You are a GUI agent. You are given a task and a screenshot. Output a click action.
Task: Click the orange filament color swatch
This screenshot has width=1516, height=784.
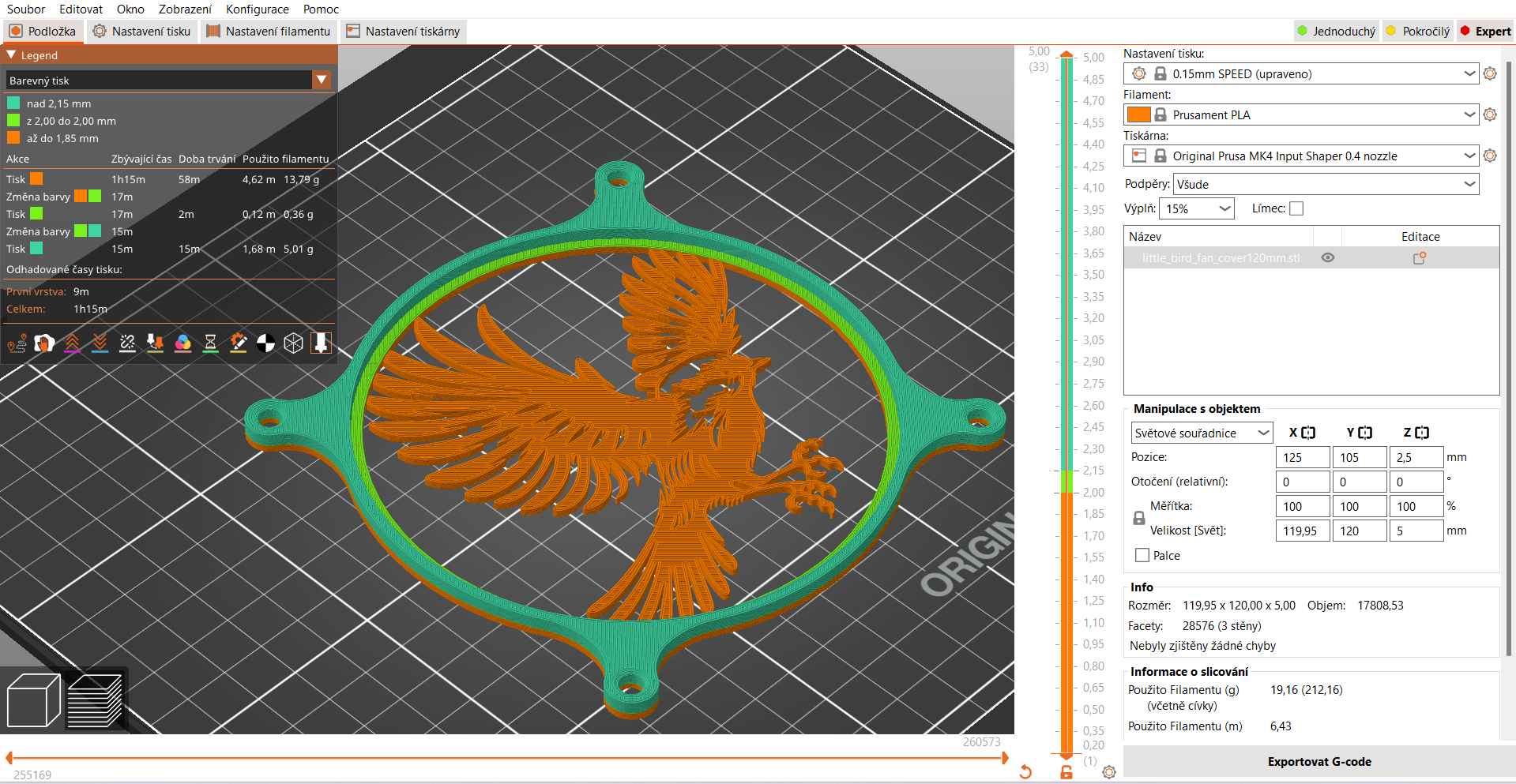coord(1138,115)
